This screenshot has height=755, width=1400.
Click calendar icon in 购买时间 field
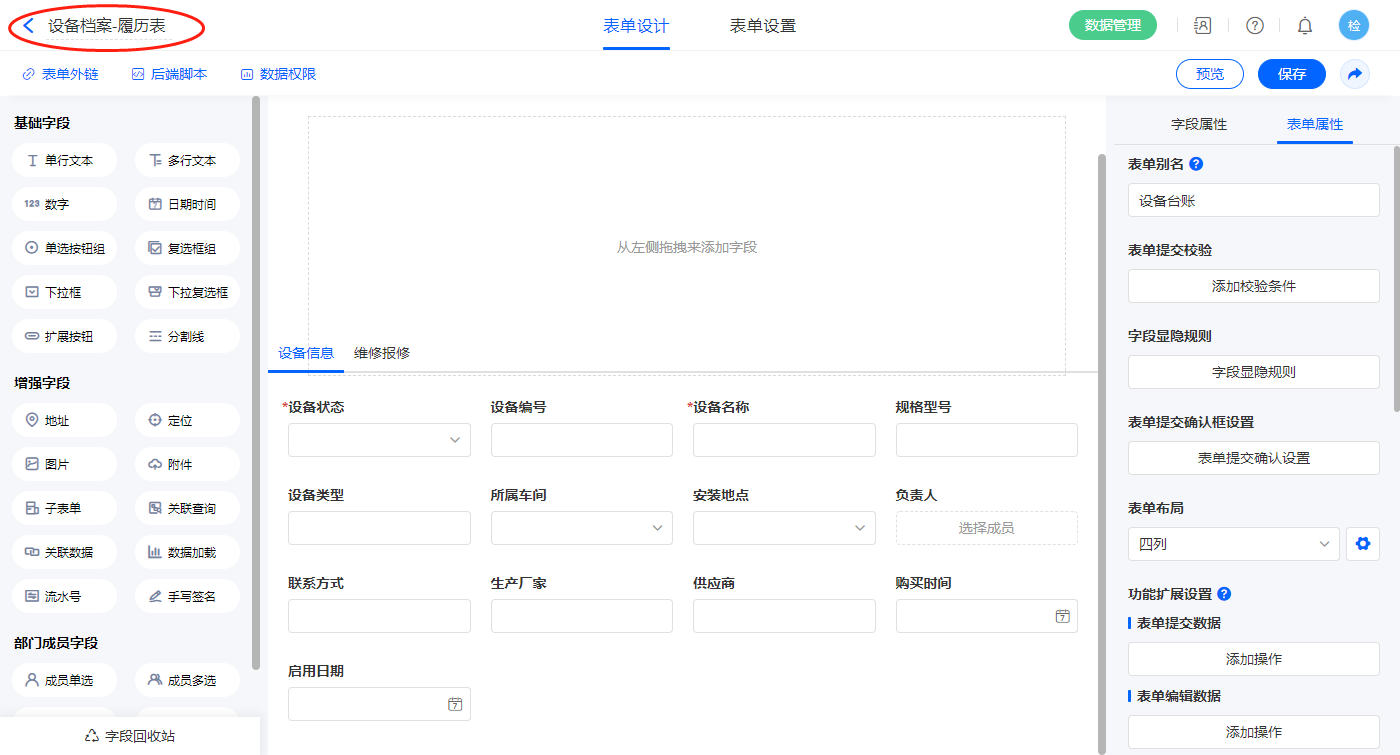coord(1062,616)
